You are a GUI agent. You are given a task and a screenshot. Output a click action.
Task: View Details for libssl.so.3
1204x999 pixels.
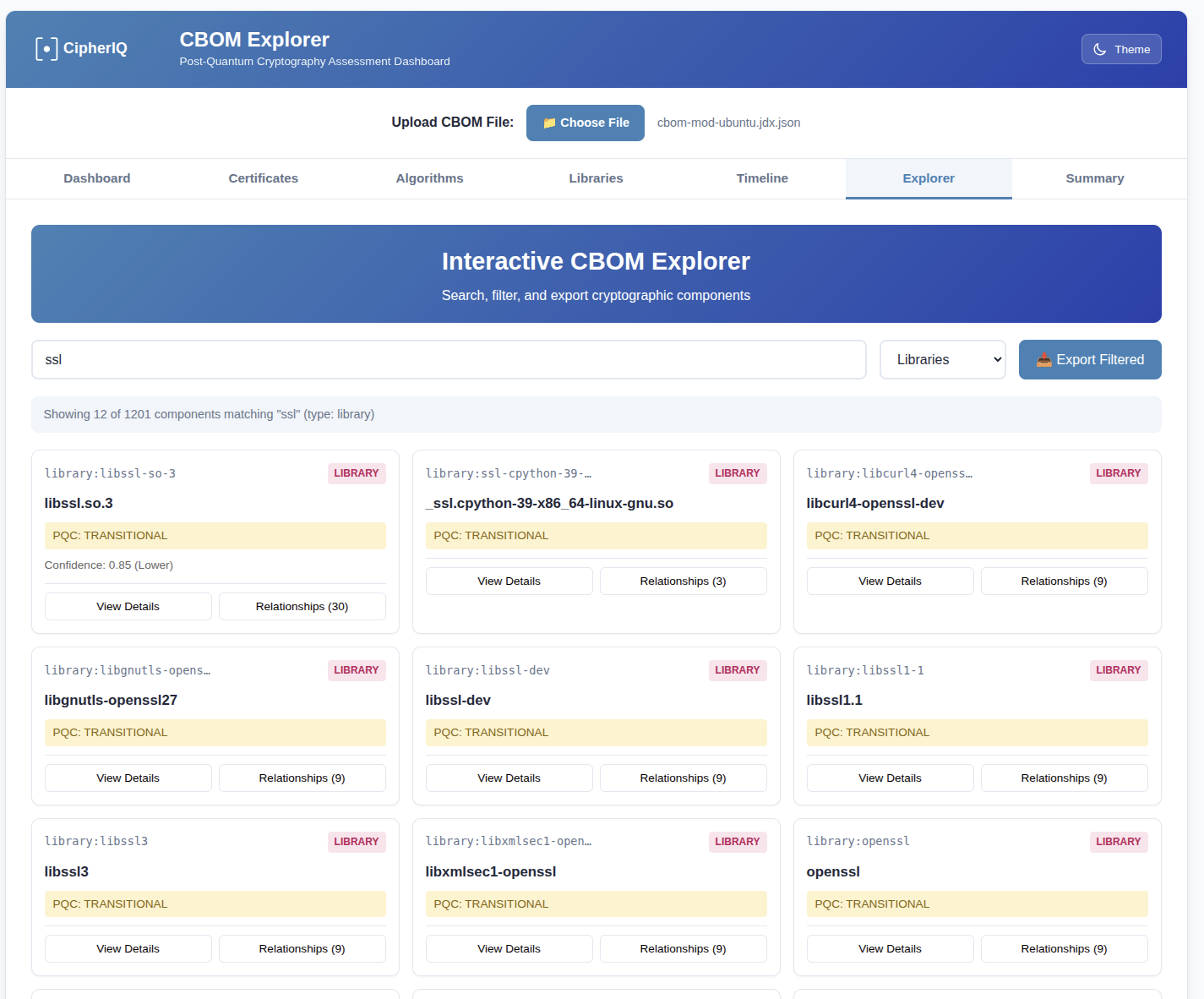(x=128, y=606)
